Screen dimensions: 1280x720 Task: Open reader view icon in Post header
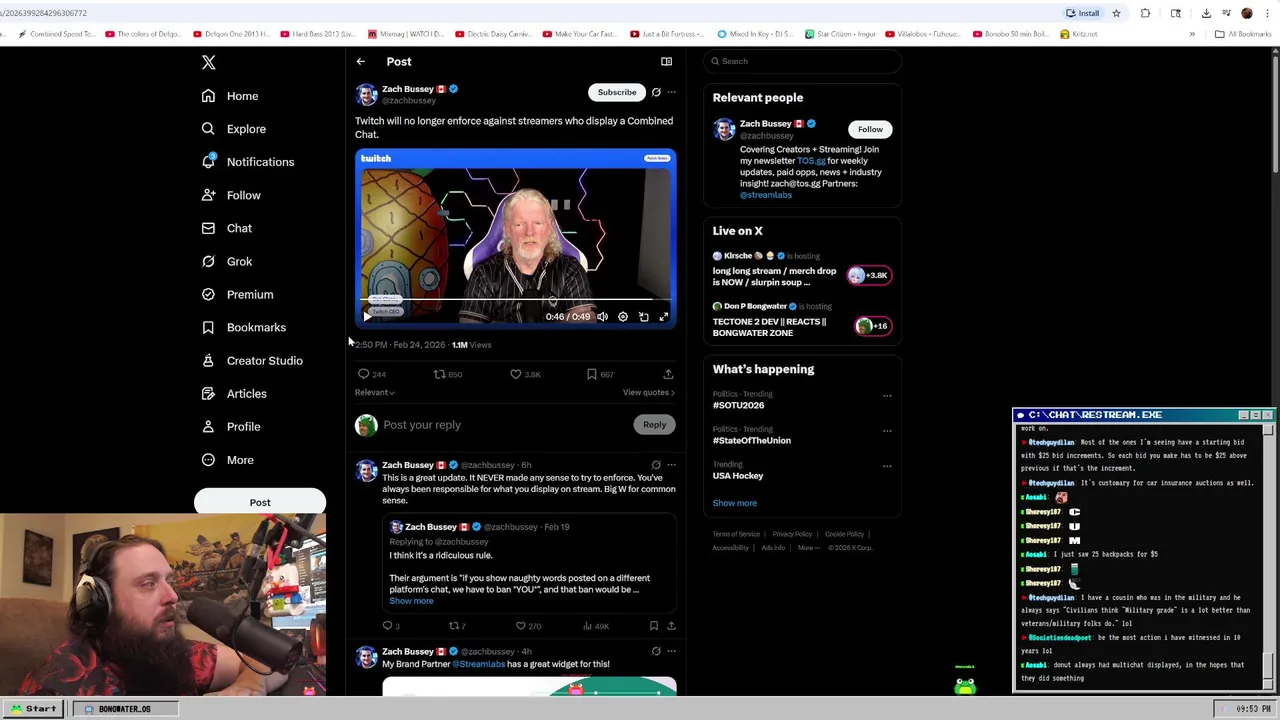click(666, 61)
